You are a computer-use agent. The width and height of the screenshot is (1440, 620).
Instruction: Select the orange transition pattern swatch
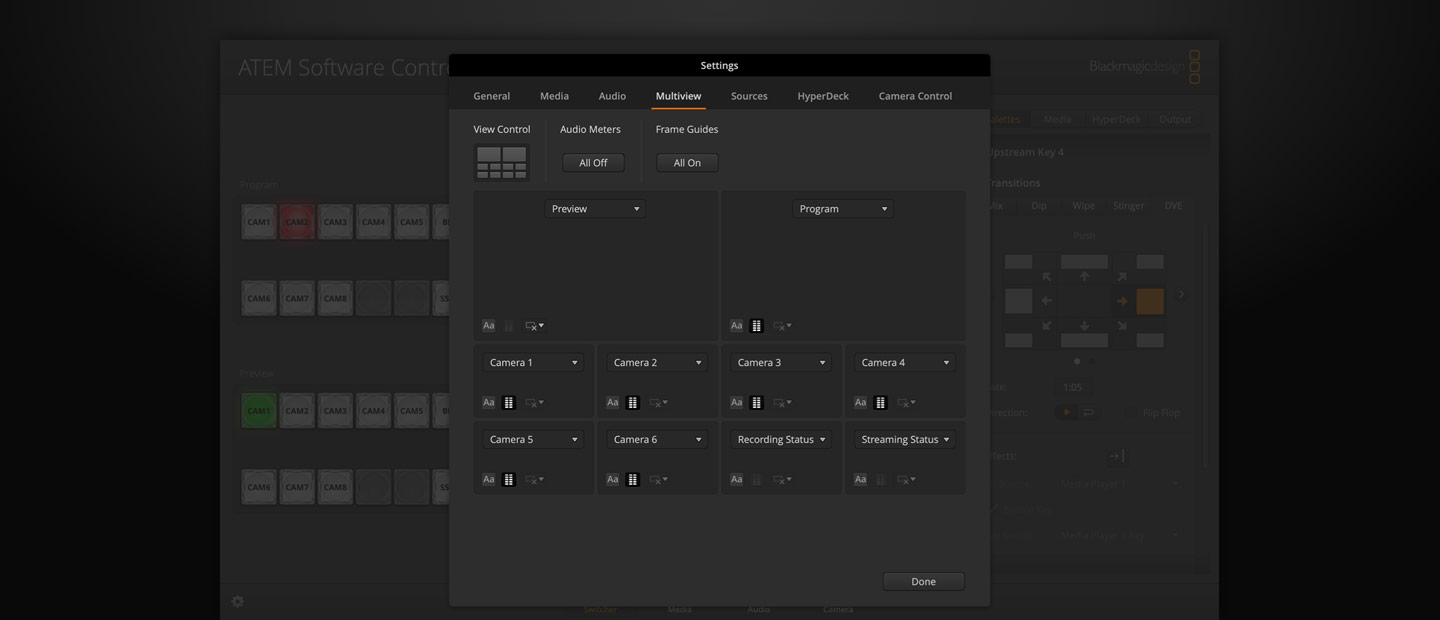point(1150,301)
